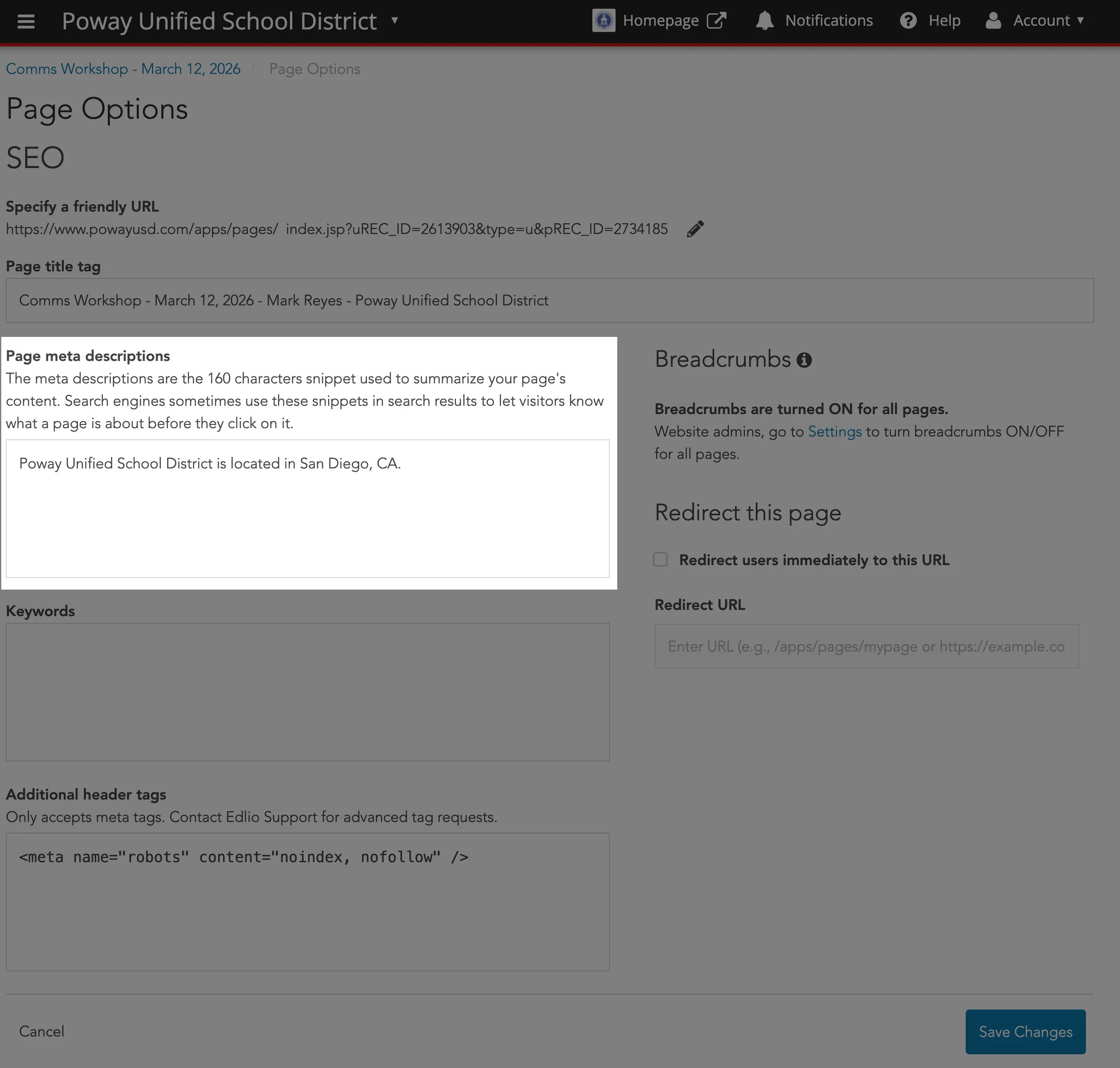Viewport: 1120px width, 1068px height.
Task: Click into the Page meta descriptions textarea
Action: pos(307,508)
